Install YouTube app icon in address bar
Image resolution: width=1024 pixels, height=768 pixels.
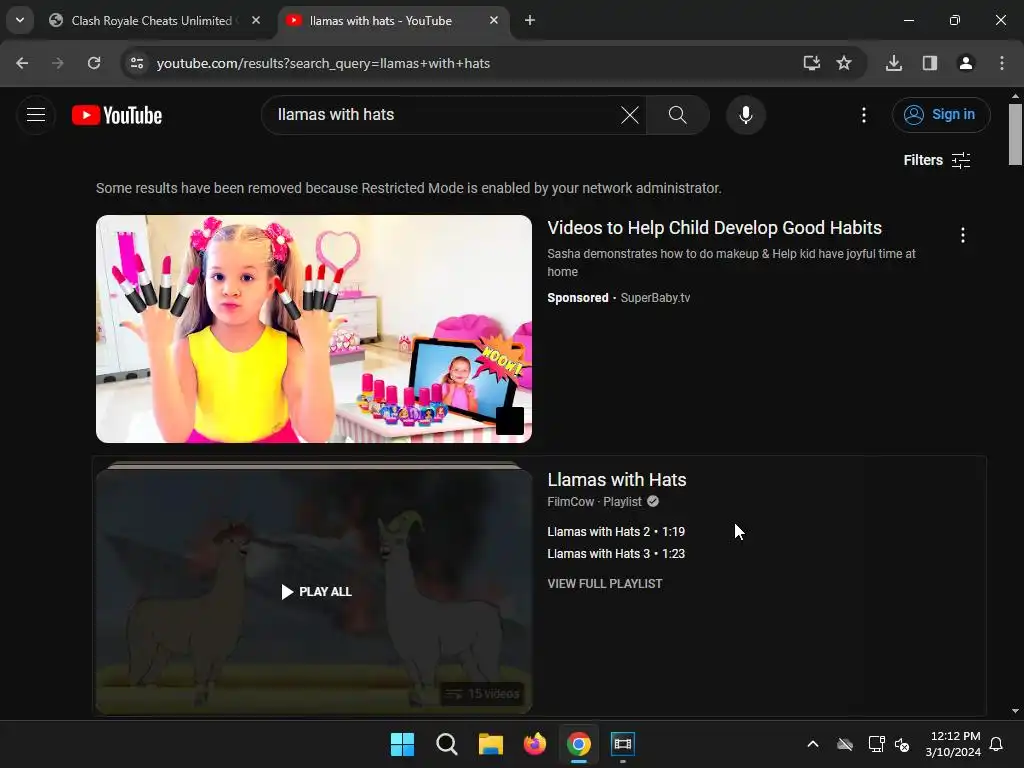pos(811,63)
